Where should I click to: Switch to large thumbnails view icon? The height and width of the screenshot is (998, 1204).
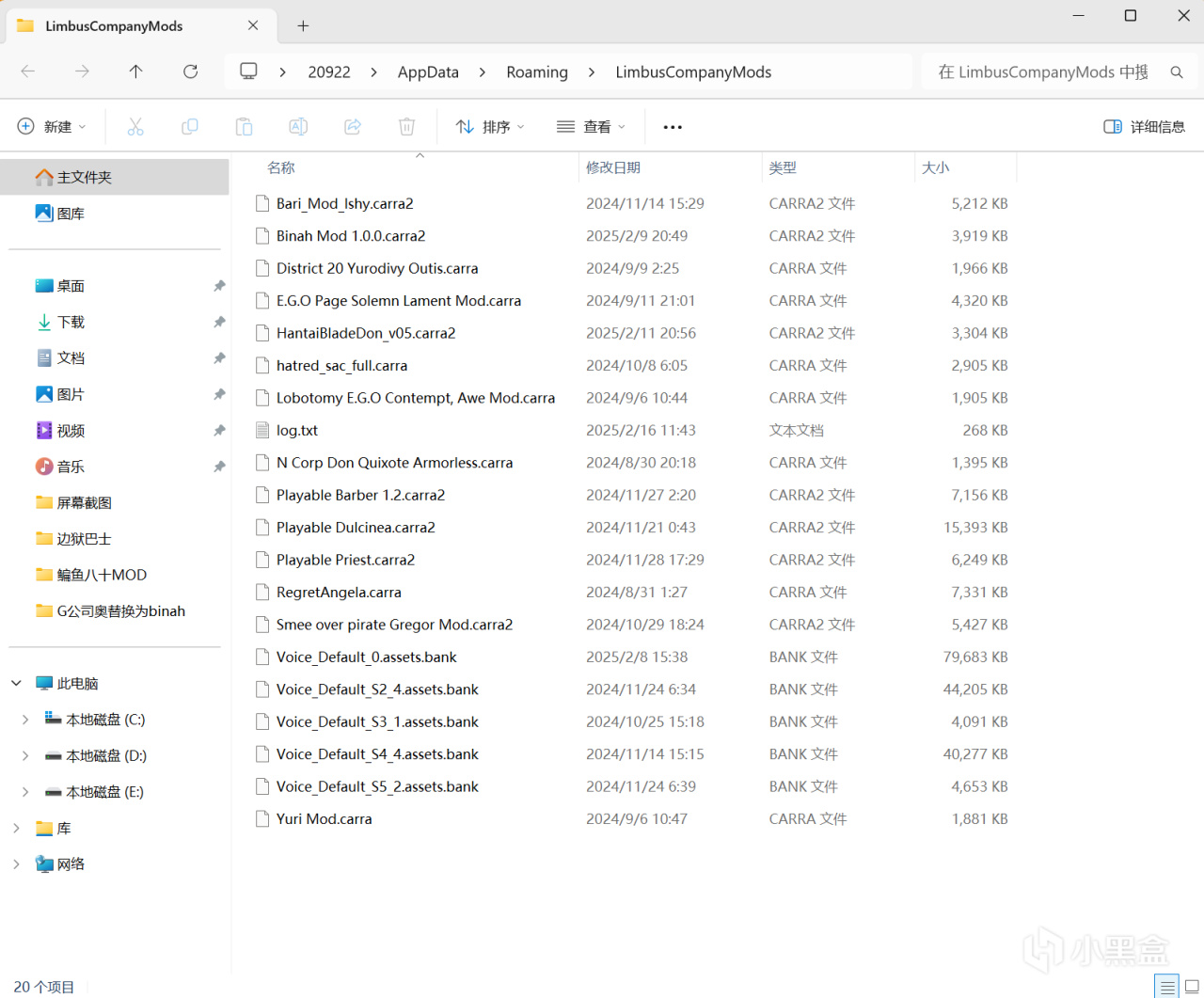[1192, 986]
